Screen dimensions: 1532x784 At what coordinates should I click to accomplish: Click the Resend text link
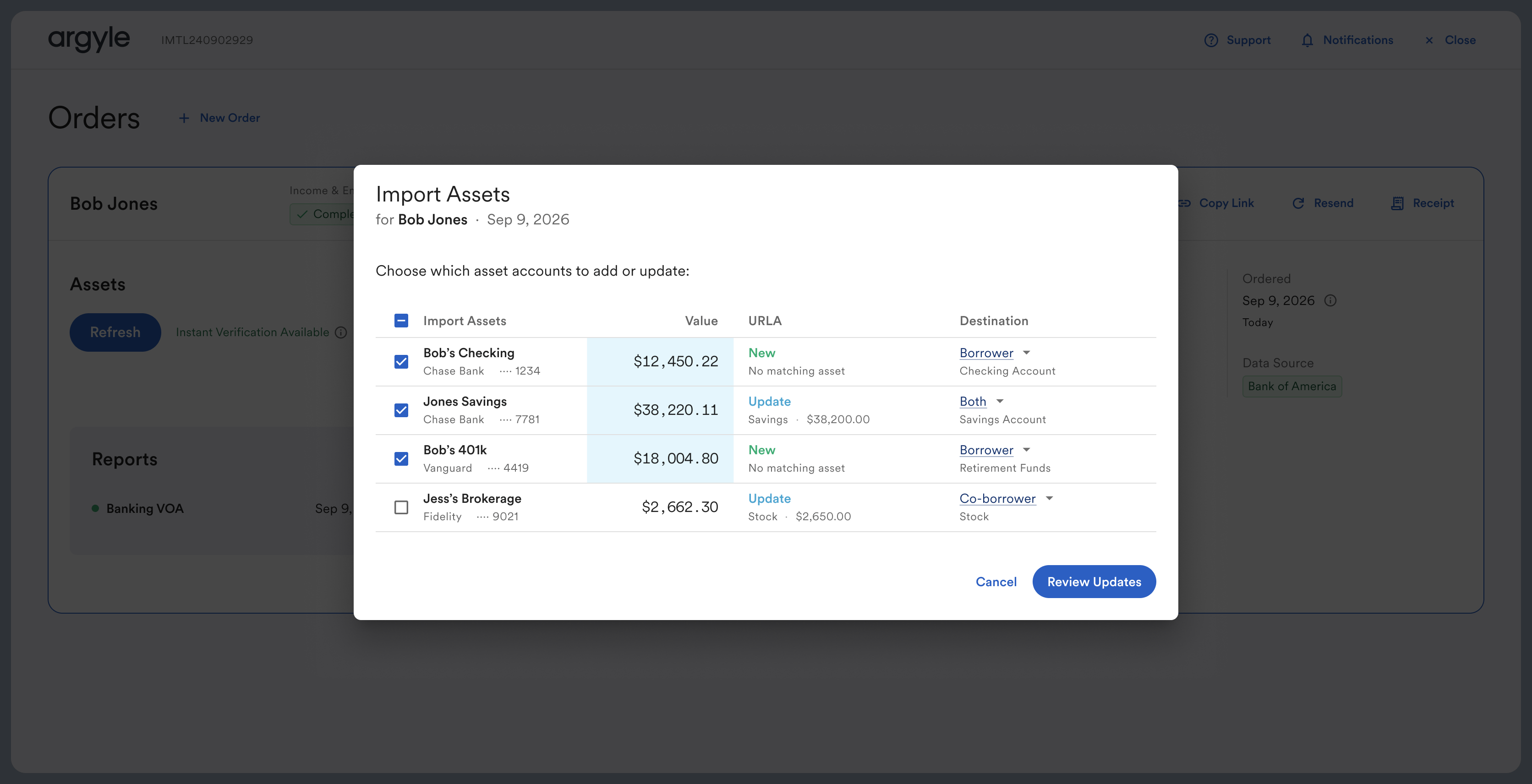(1333, 203)
